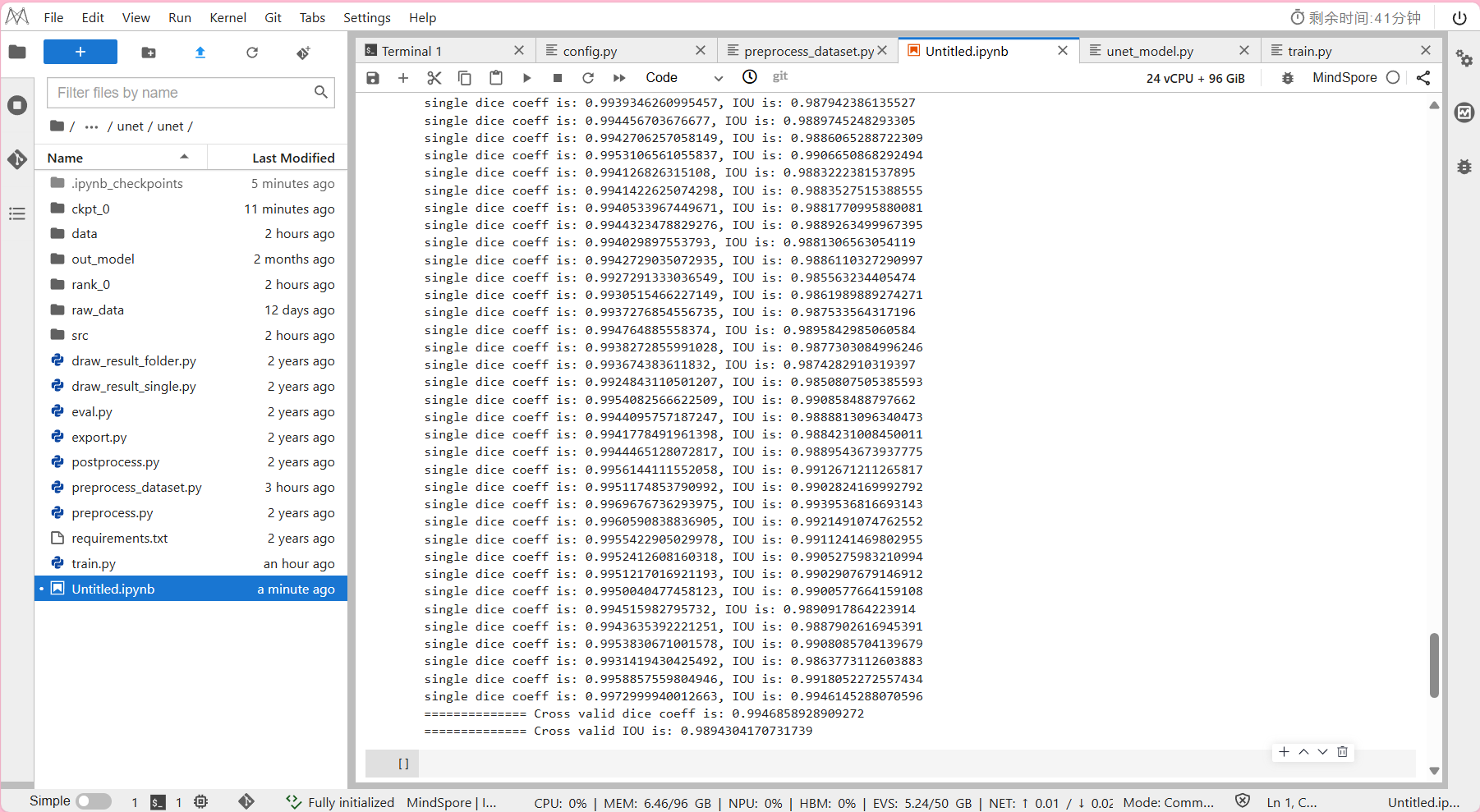Copy the selected cell
The width and height of the screenshot is (1480, 812).
465,77
